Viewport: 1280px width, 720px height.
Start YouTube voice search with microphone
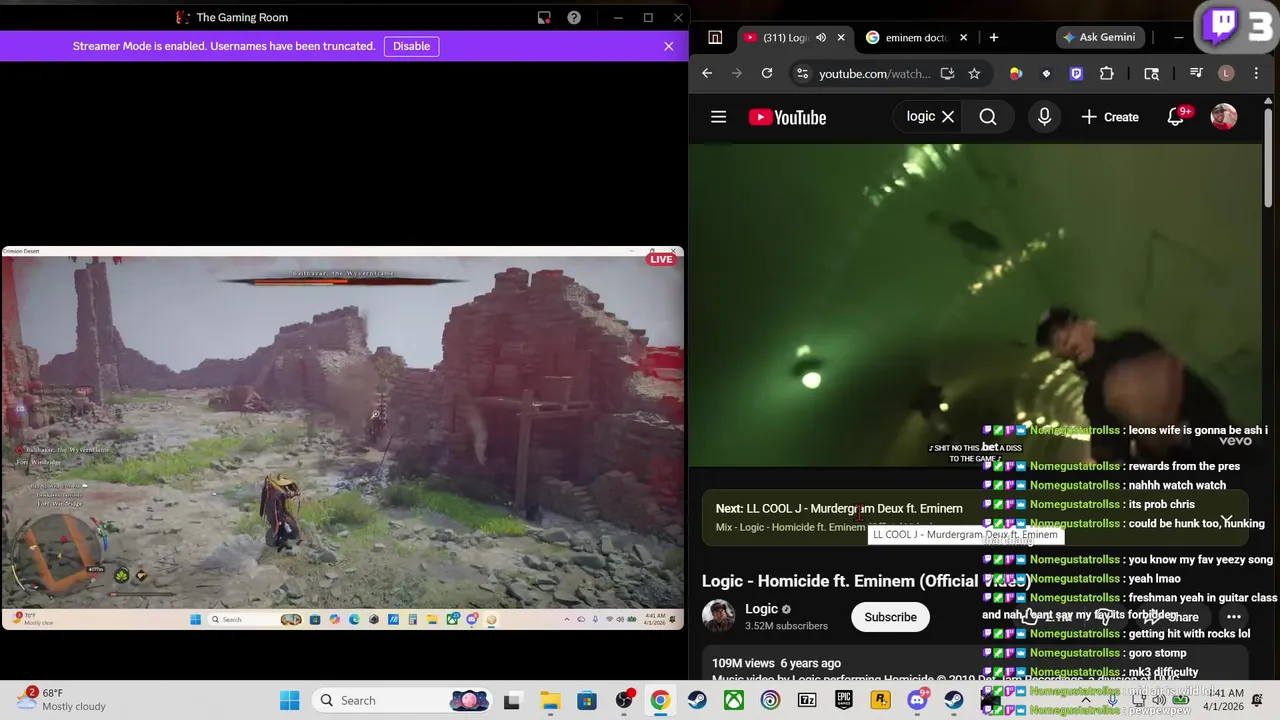[1044, 117]
